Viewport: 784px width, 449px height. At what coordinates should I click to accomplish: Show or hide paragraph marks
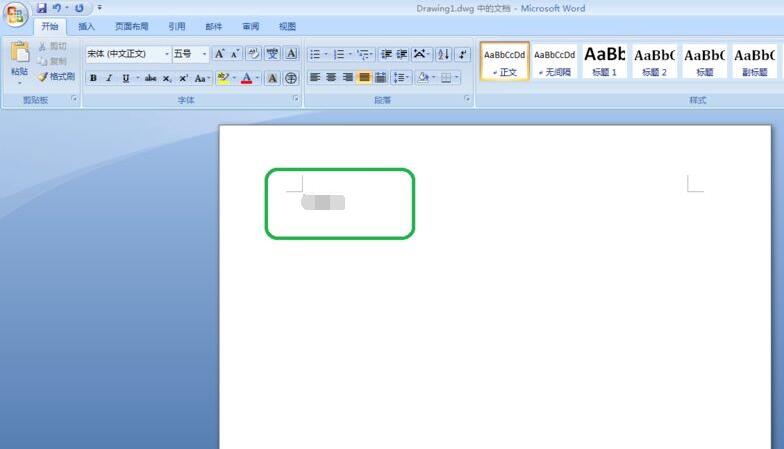pyautogui.click(x=462, y=54)
